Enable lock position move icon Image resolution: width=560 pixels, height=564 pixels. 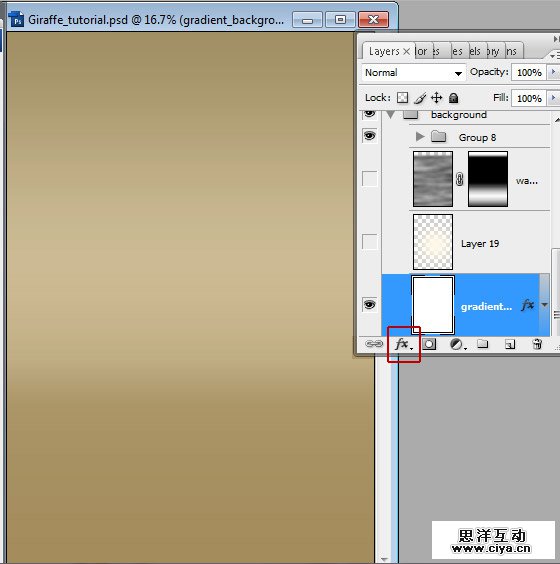(x=436, y=97)
